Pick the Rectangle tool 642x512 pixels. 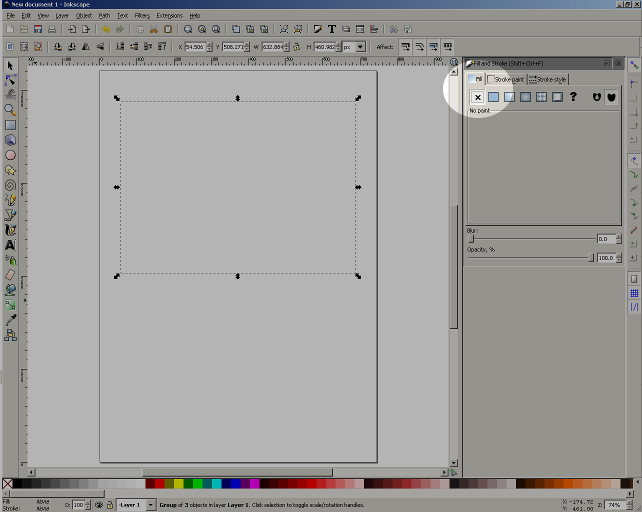[10, 125]
